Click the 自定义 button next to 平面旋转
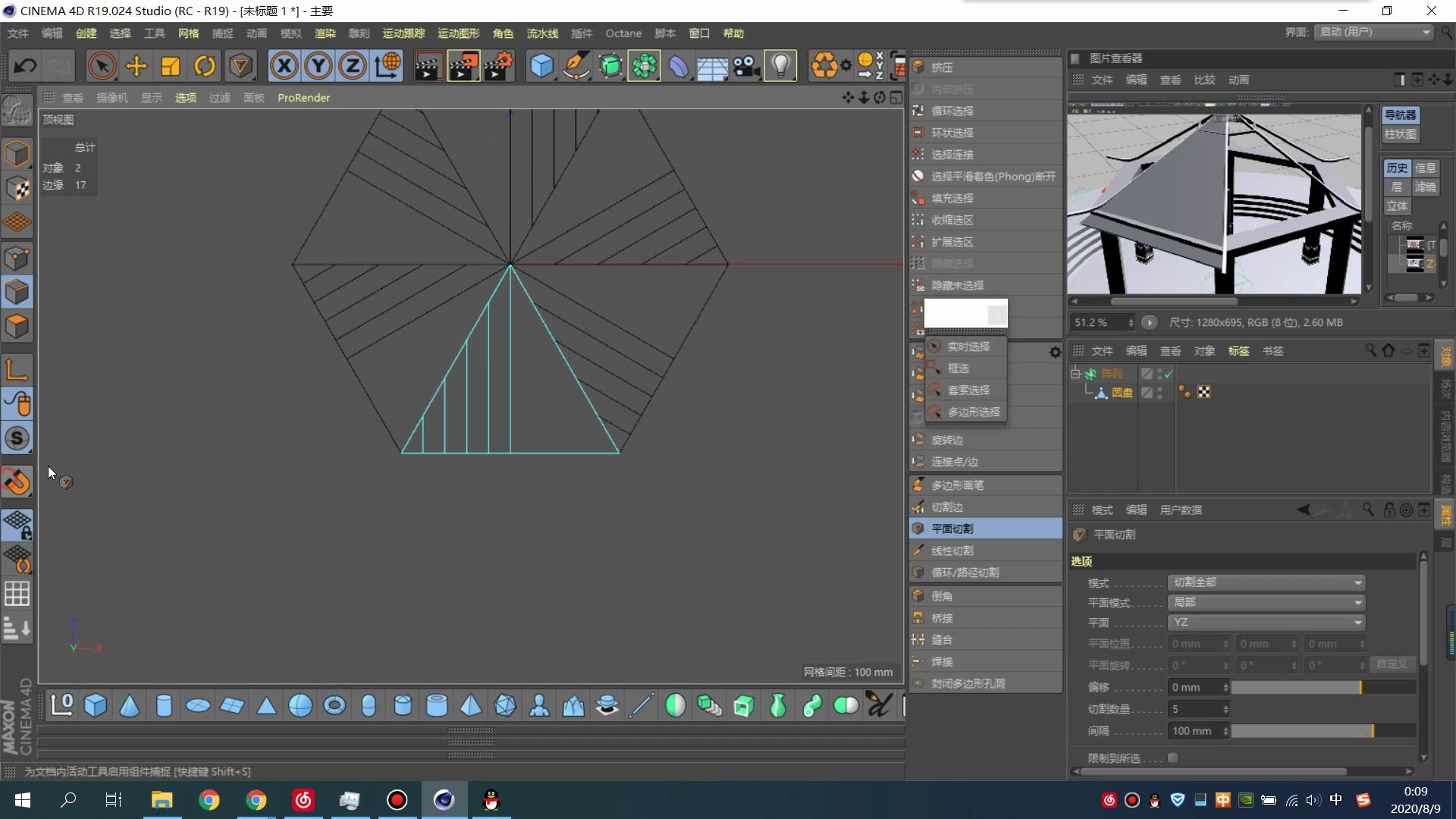Screen dimensions: 1456x819 [x=1392, y=664]
